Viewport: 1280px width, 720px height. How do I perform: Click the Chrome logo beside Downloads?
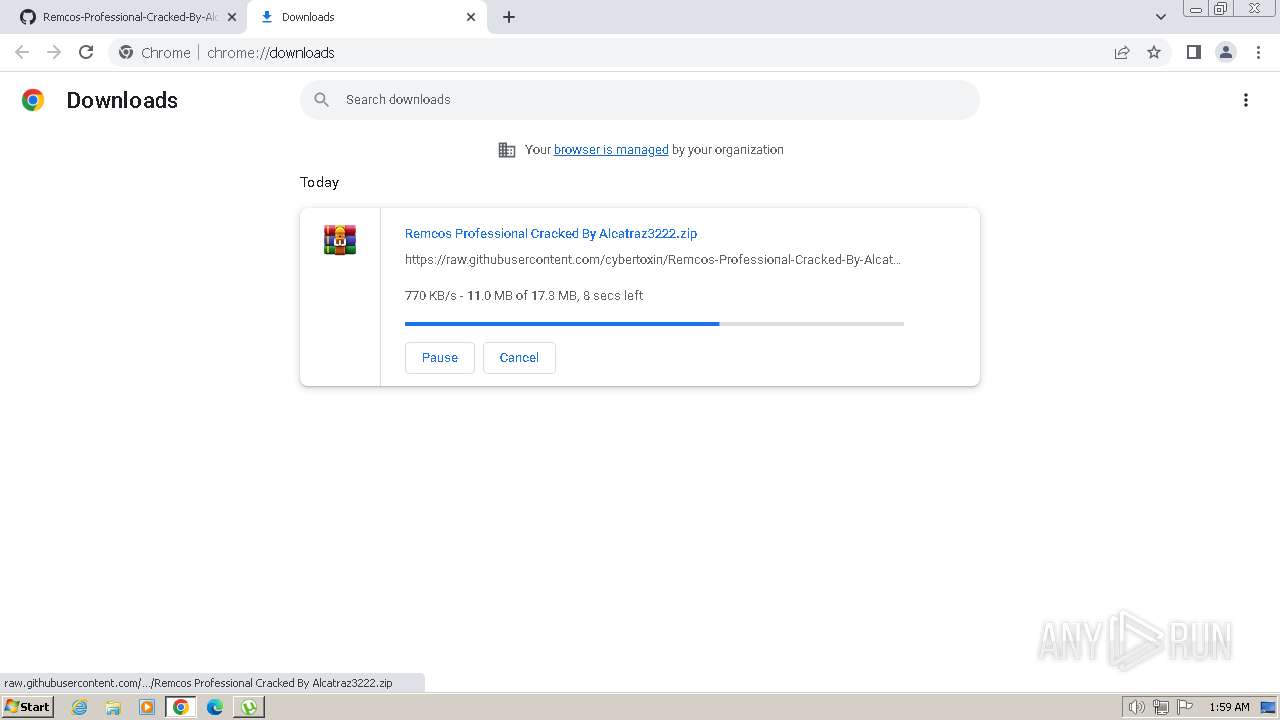[x=33, y=100]
